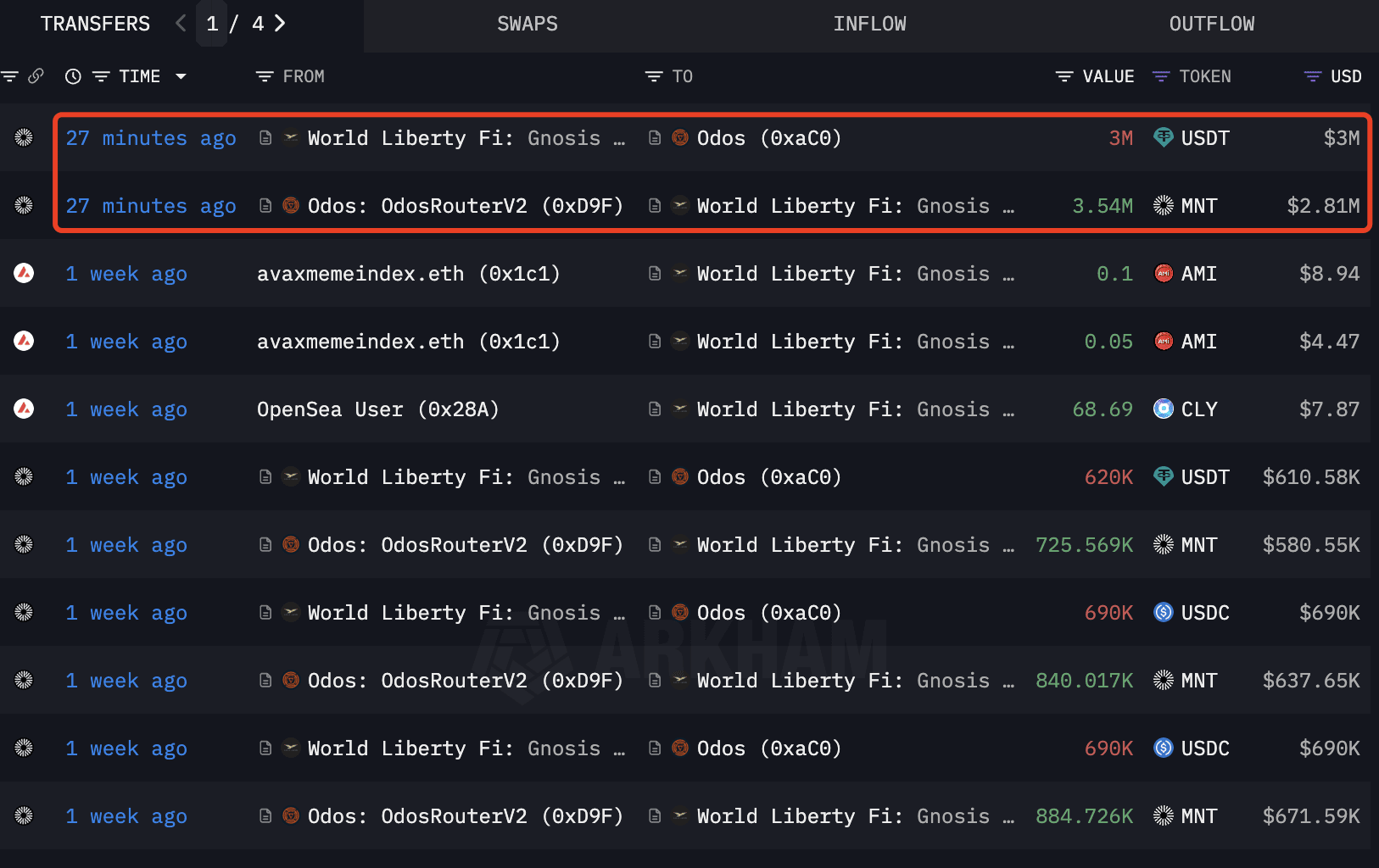
Task: Open the TOKEN column filter
Action: 1161,76
